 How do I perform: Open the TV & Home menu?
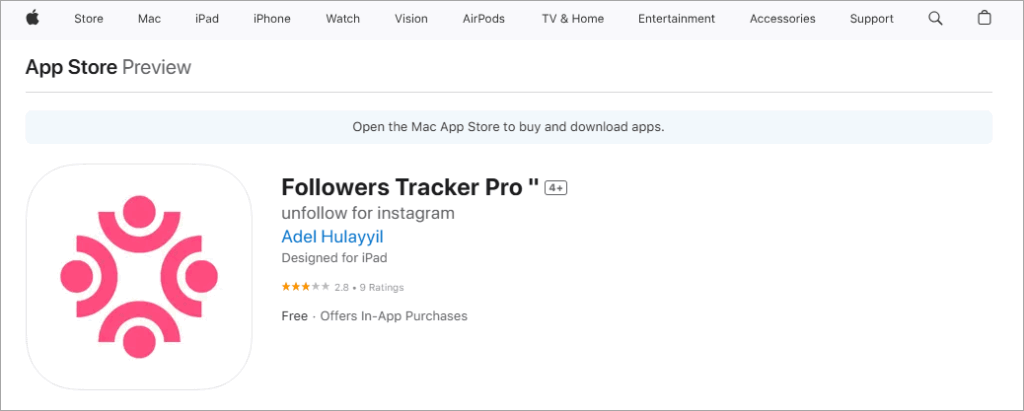point(573,19)
